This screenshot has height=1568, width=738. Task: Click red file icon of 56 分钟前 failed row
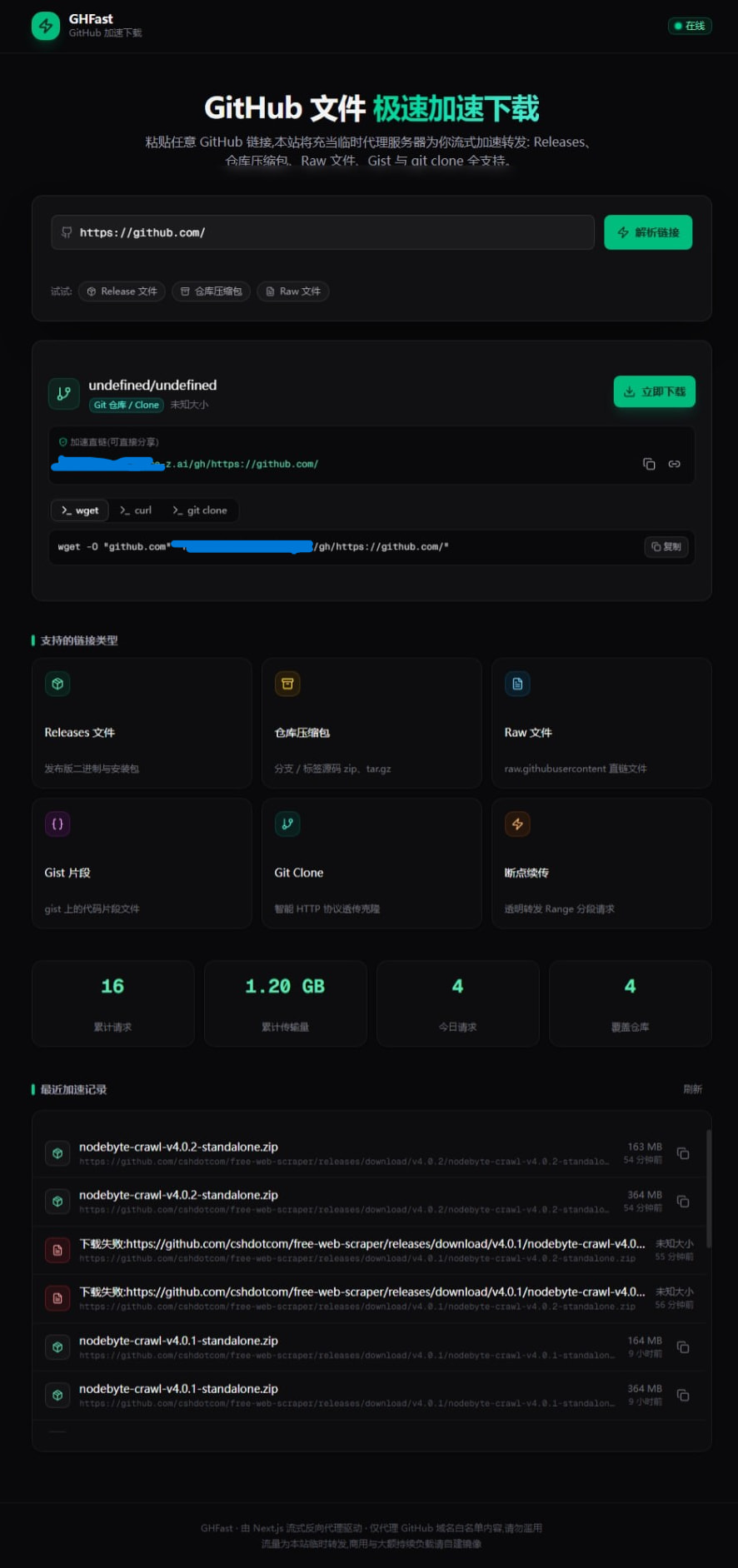(x=57, y=1298)
